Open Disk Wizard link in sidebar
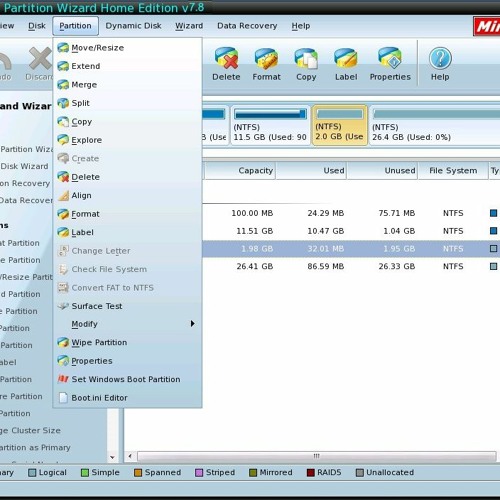500x500 pixels. point(24,166)
